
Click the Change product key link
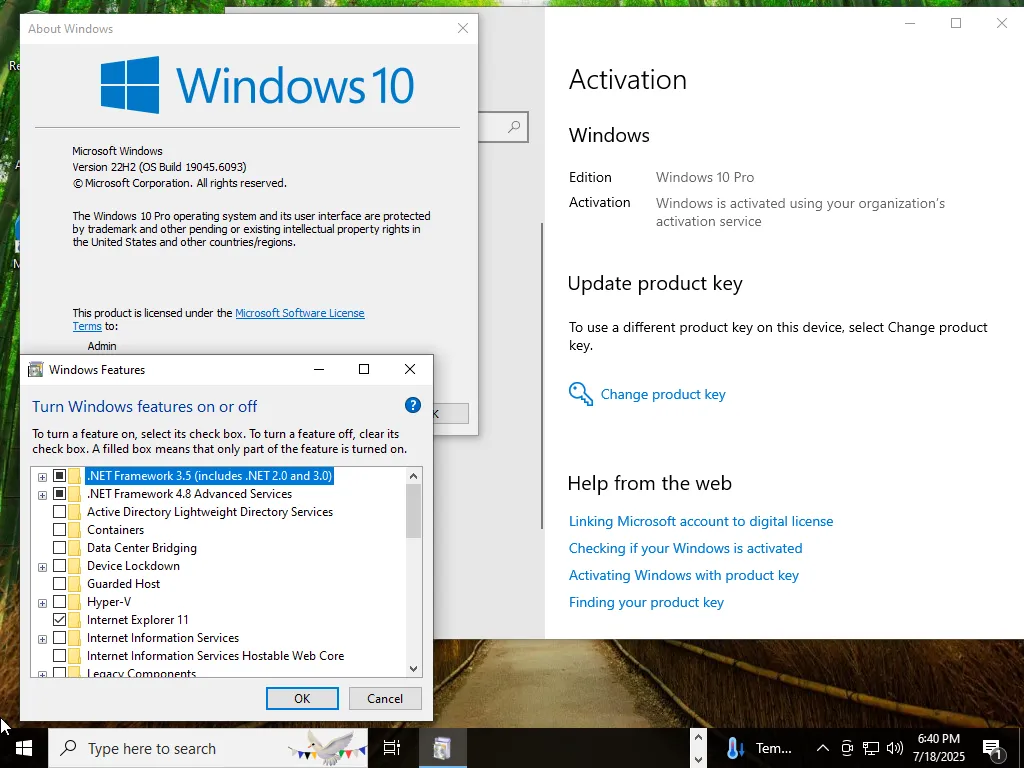[663, 394]
